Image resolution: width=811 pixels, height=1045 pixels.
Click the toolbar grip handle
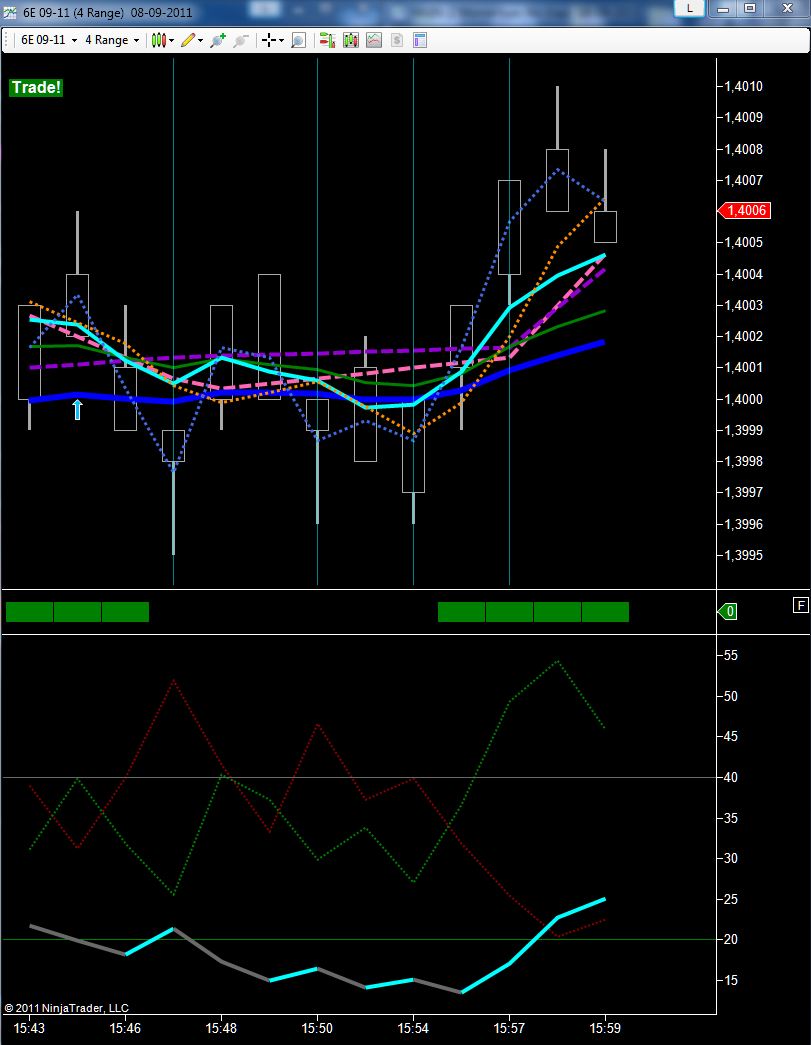pos(6,41)
